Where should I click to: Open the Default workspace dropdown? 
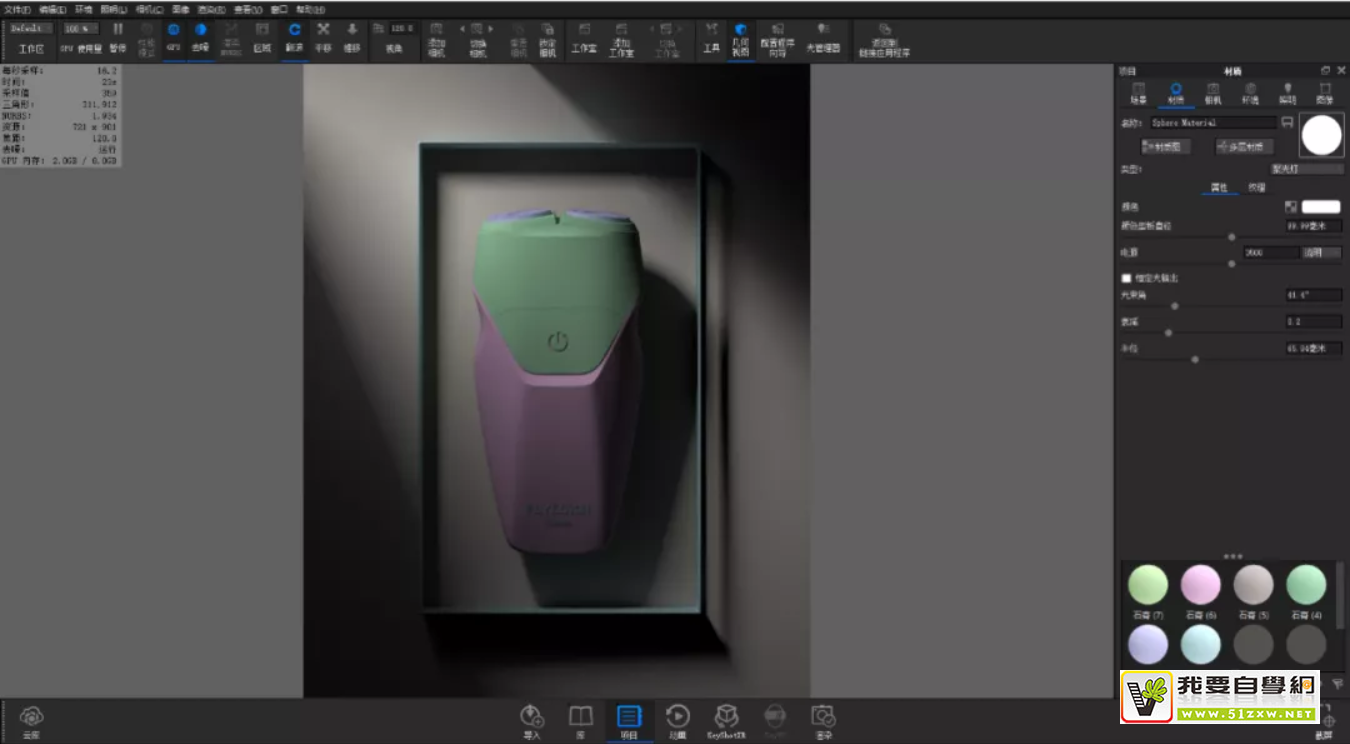point(32,28)
